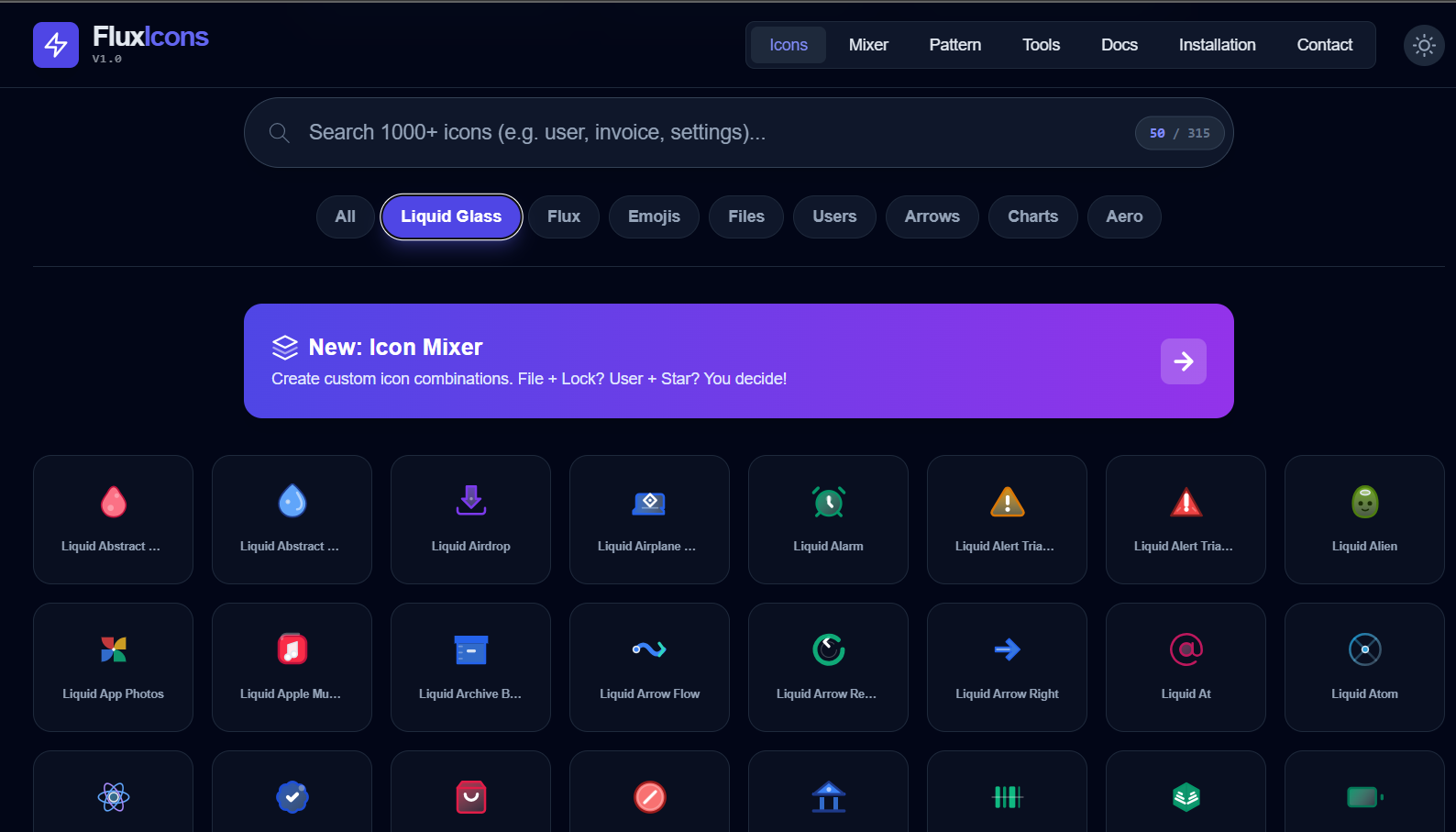Viewport: 1456px width, 832px height.
Task: Filter icons by Users category
Action: click(x=834, y=216)
